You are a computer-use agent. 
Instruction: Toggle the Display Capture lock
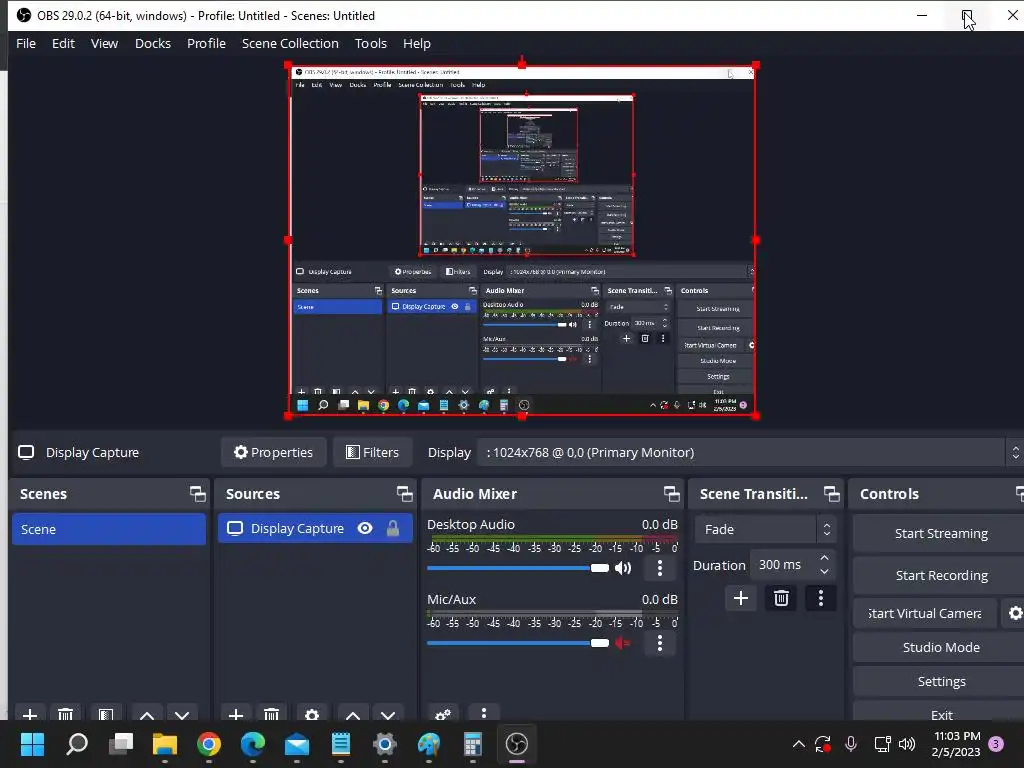392,528
